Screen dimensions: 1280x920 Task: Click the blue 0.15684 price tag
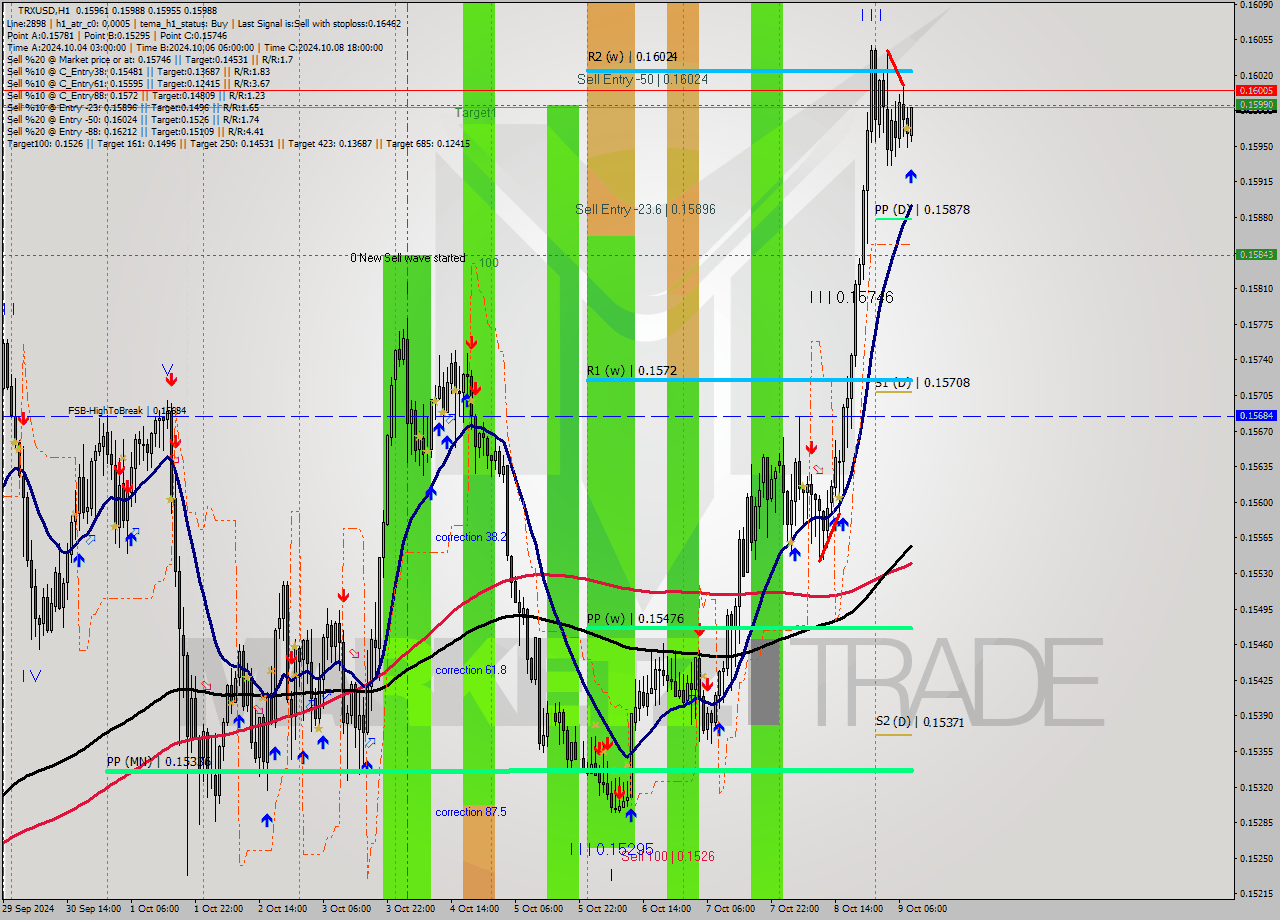point(1256,415)
